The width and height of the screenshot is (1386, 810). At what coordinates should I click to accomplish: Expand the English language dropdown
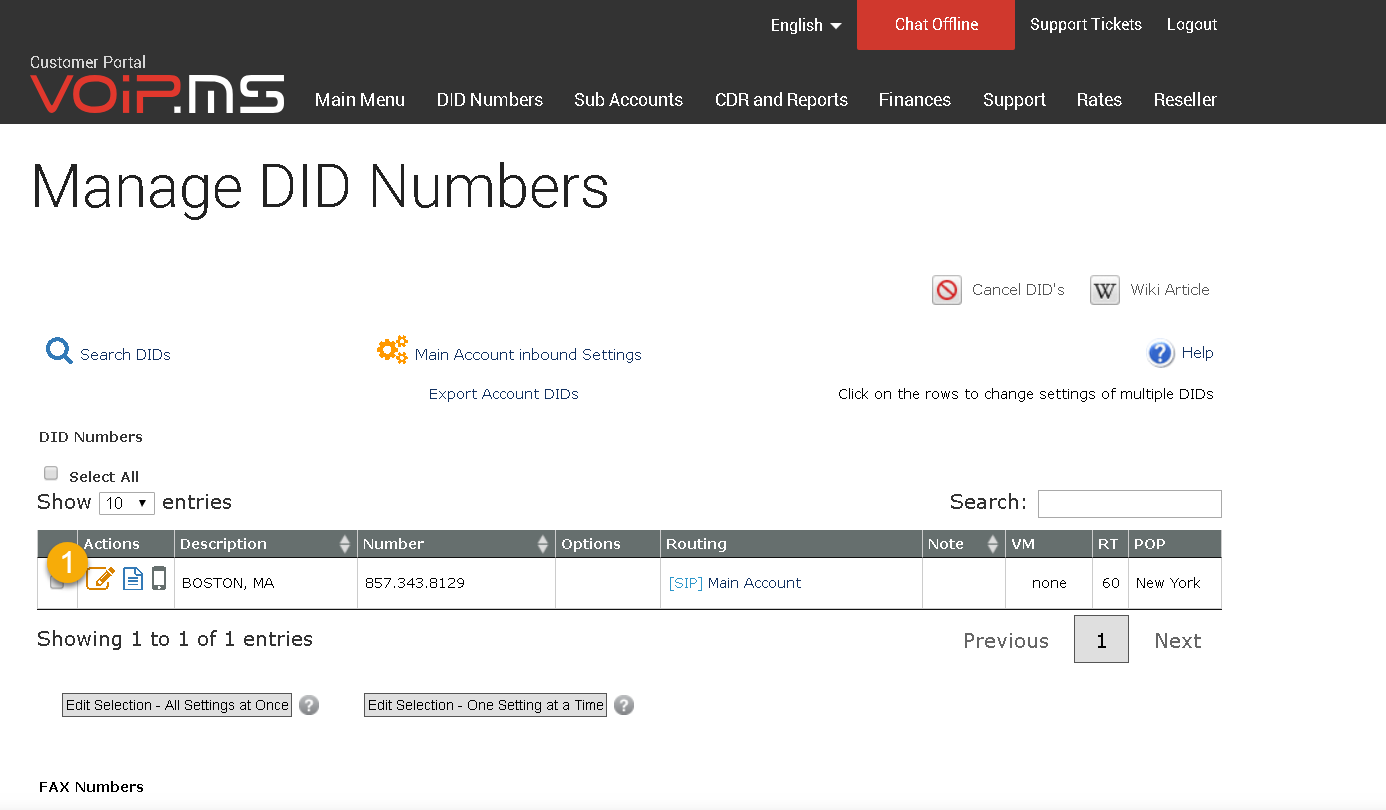click(806, 25)
